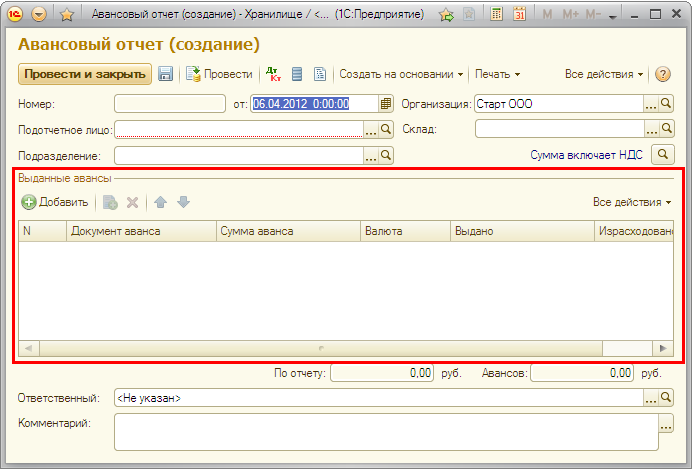Screen dimensions: 692x469
Task: Click Организация ellipsis select button
Action: tap(651, 104)
